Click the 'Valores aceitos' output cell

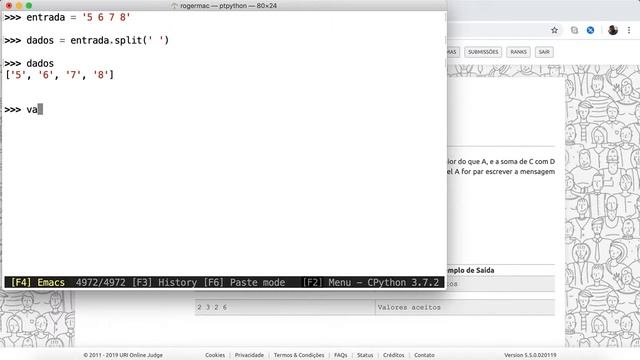[464, 307]
